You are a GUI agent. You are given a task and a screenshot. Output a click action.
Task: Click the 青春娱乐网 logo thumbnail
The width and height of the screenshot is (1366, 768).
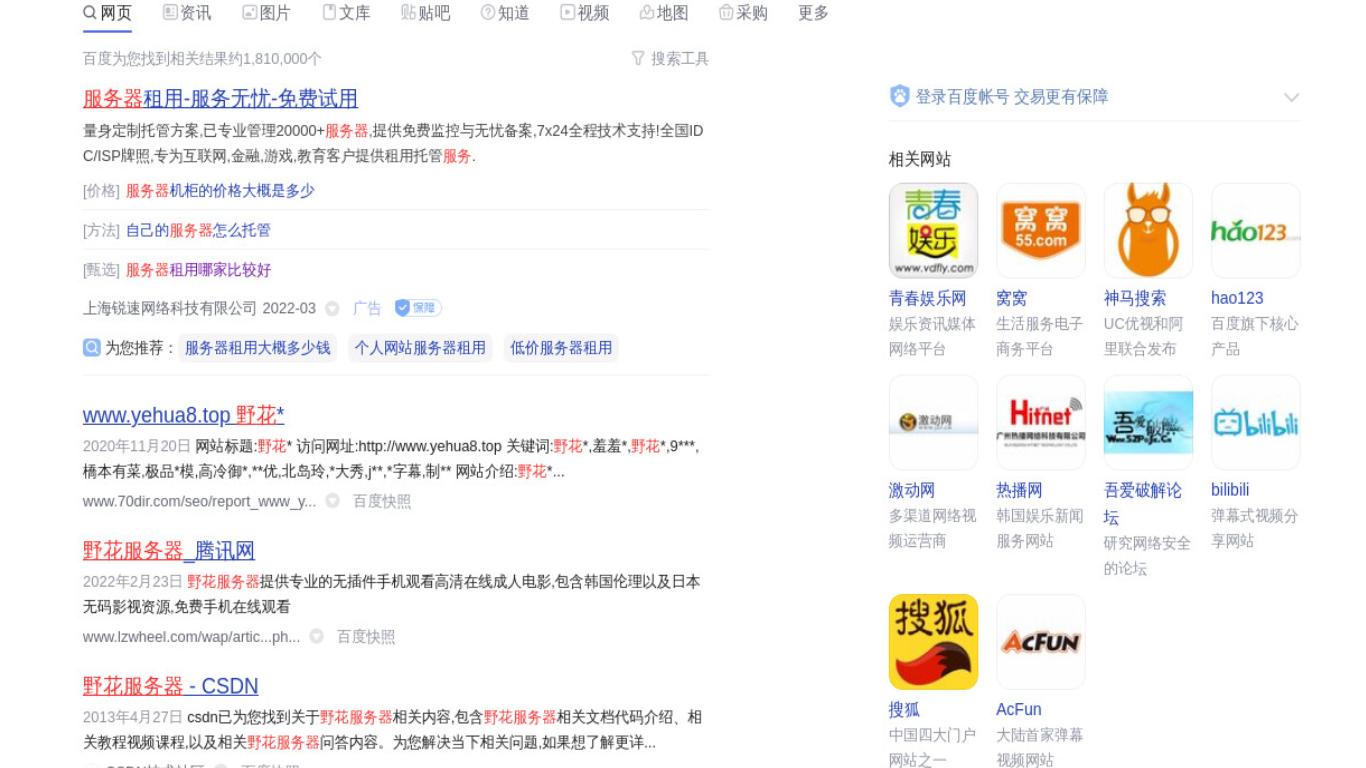933,230
